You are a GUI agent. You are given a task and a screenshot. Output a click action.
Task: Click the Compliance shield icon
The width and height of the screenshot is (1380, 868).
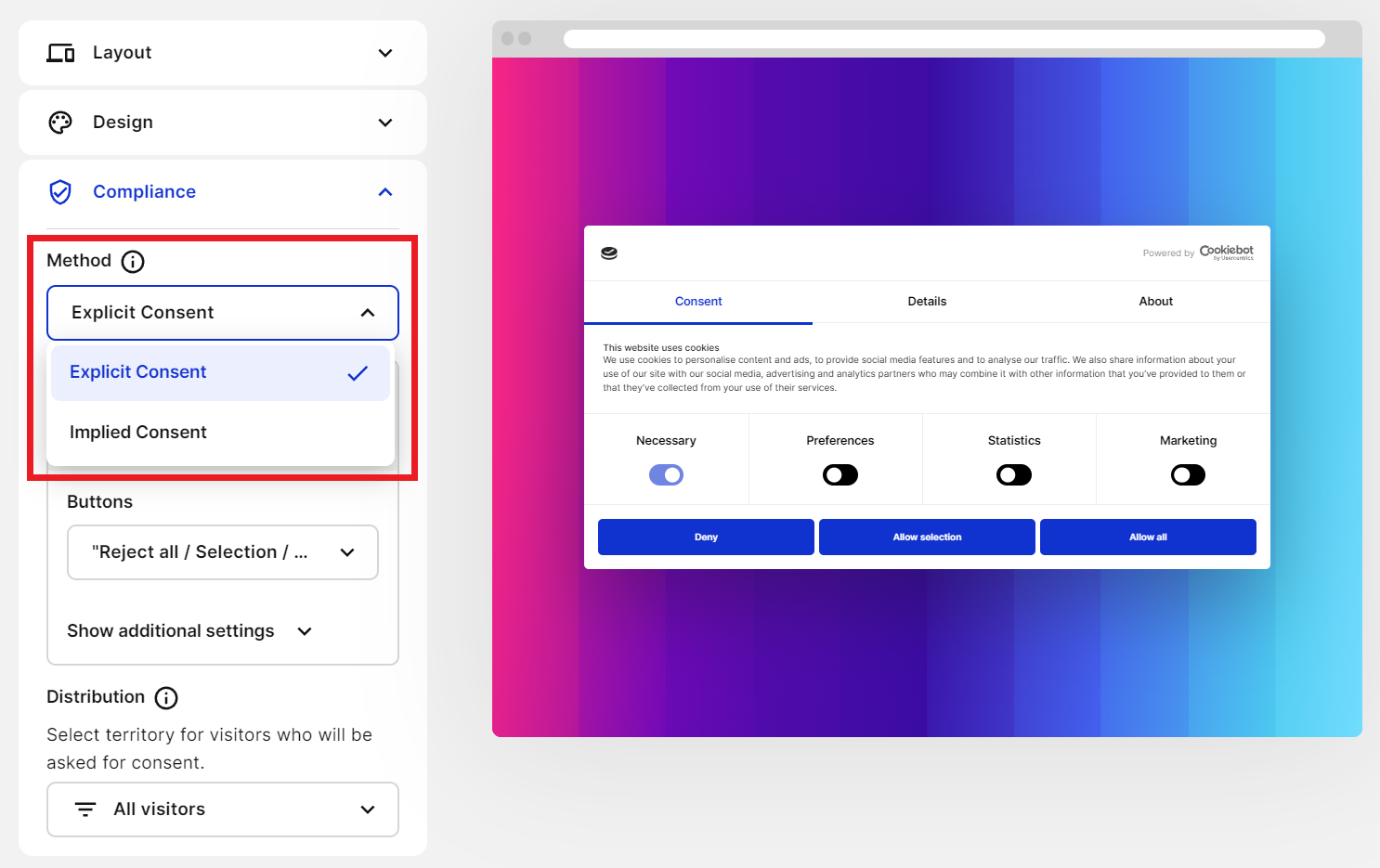(x=60, y=192)
